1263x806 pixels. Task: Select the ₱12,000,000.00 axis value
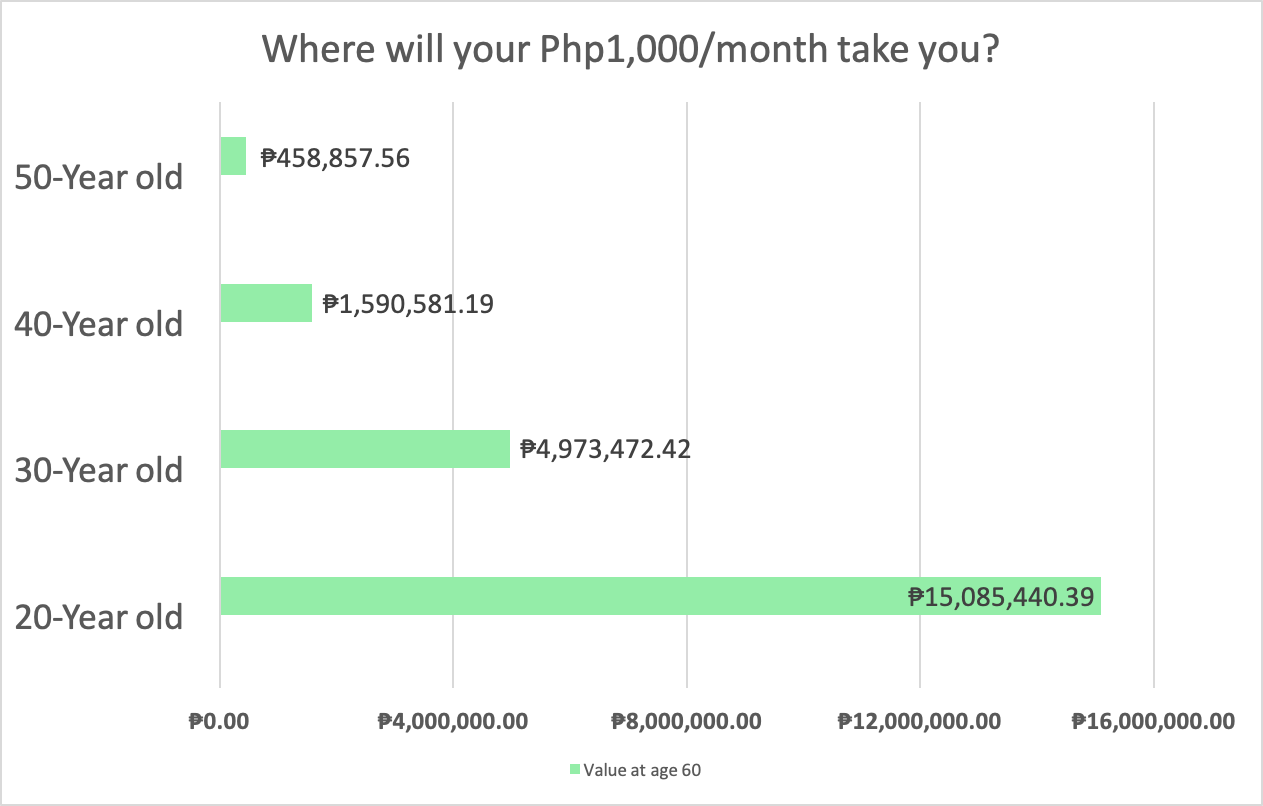pos(920,721)
